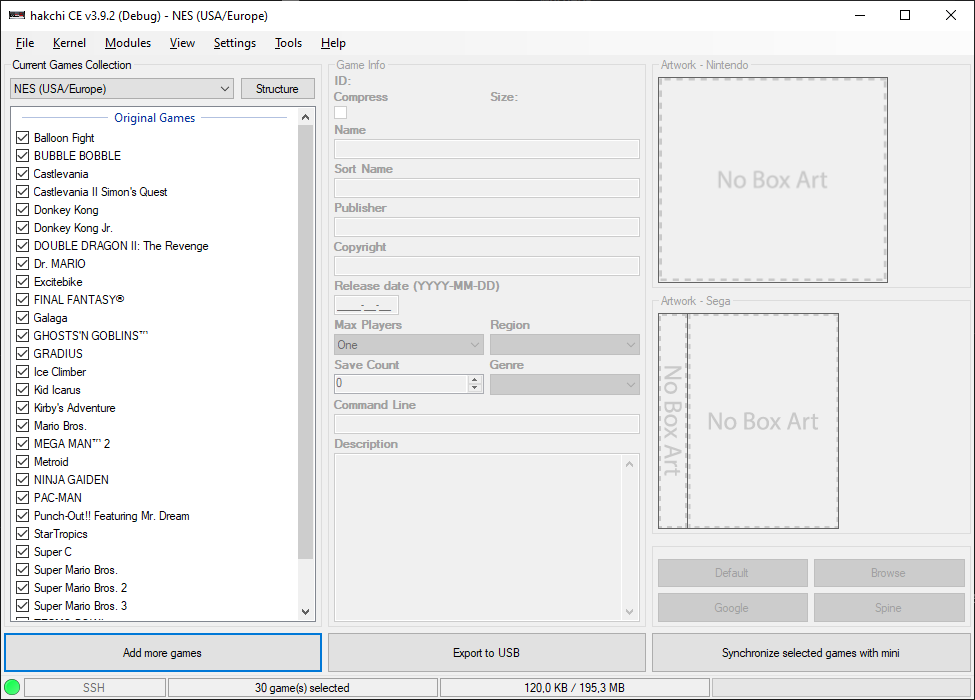The image size is (975, 700).
Task: Uncheck the Balloon Fight checkbox
Action: coord(23,137)
